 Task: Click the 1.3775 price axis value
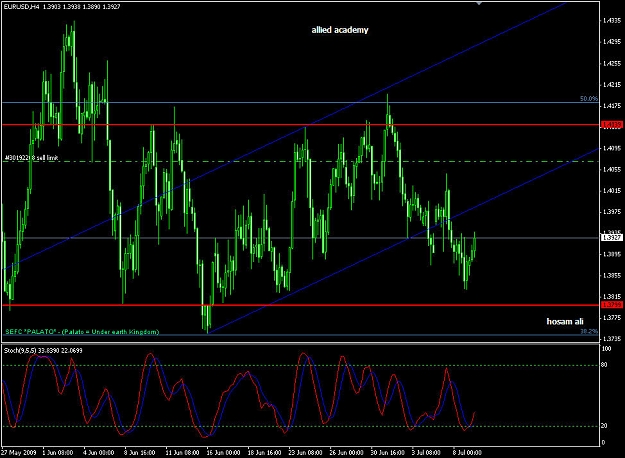612,318
